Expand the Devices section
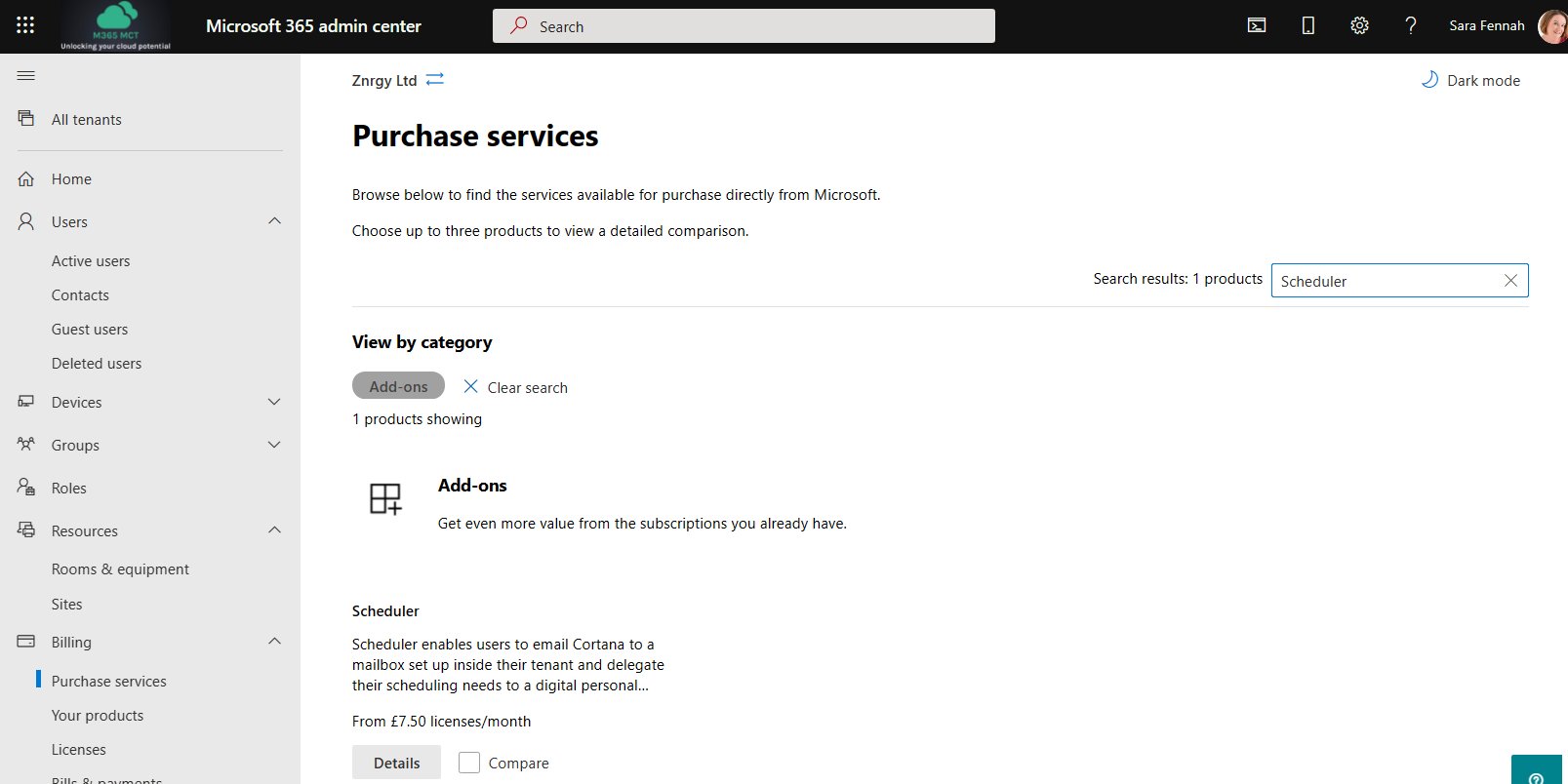The width and height of the screenshot is (1568, 784). [x=274, y=402]
